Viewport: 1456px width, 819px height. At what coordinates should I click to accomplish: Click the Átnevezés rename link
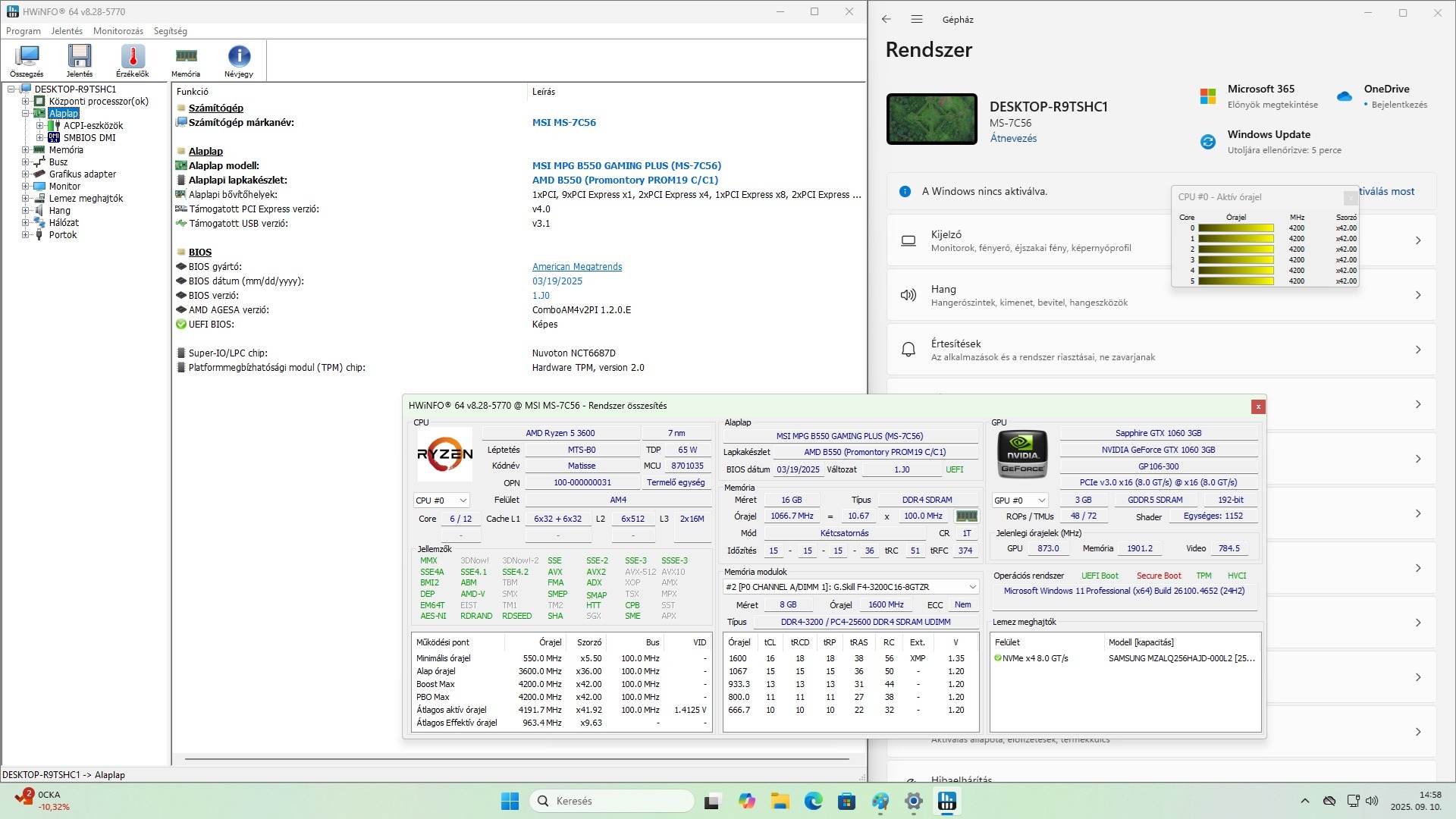point(1013,138)
